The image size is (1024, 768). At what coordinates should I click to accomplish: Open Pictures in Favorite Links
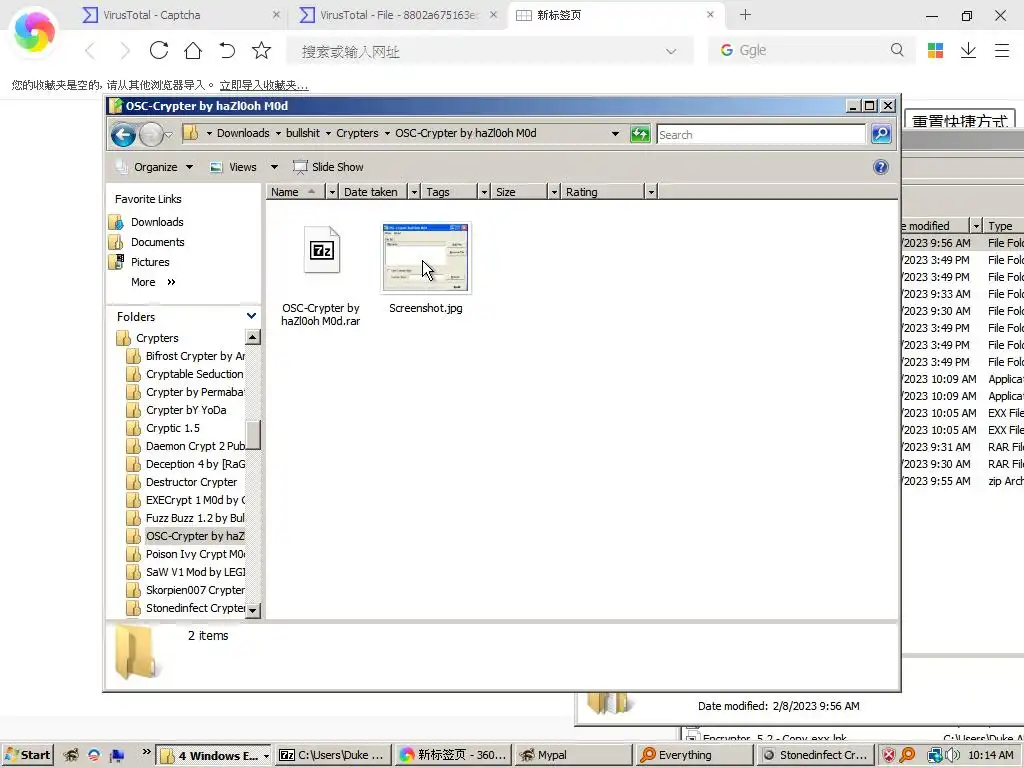click(x=150, y=262)
